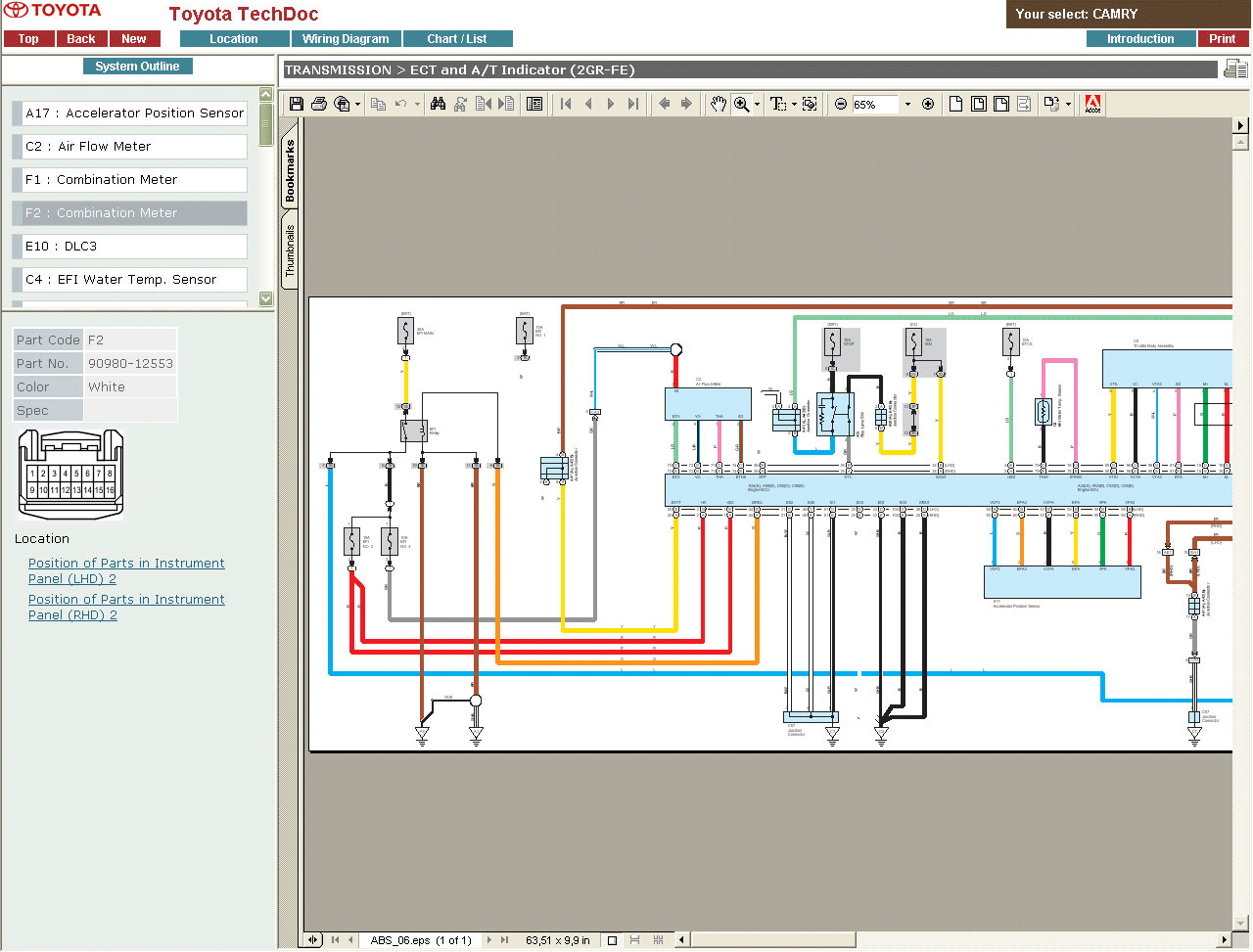Select E10 : DLC3 in parts list

pyautogui.click(x=129, y=247)
